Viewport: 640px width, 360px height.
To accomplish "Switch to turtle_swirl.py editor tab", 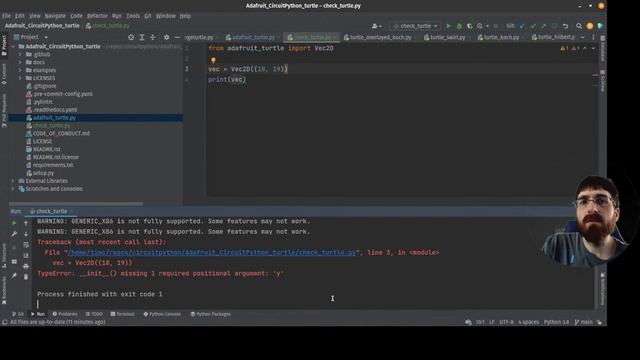I will (444, 37).
